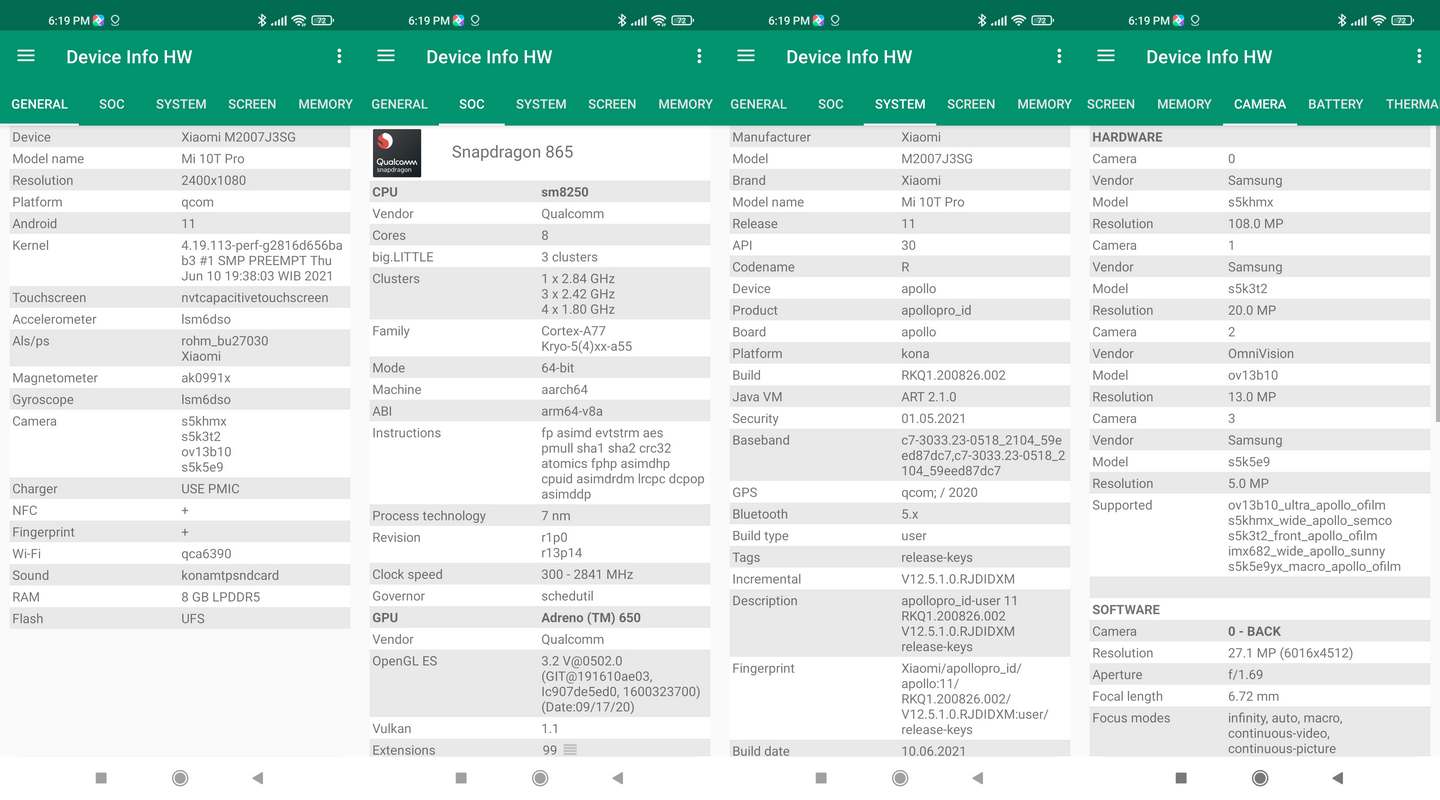Click the GPU value 'Adreno (TM) 650'

pos(591,618)
